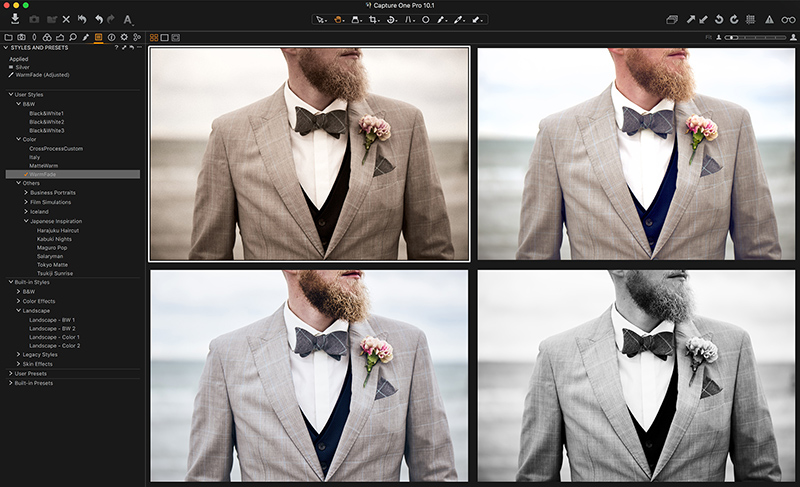The image size is (800, 487).
Task: Select the Crop tool
Action: click(x=374, y=20)
